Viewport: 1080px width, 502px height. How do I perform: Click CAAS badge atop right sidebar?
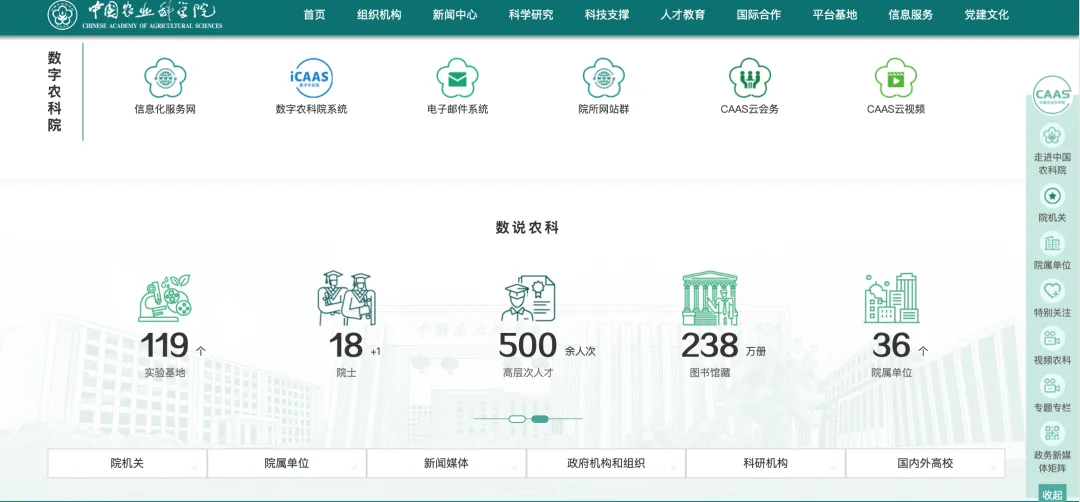coord(1052,95)
